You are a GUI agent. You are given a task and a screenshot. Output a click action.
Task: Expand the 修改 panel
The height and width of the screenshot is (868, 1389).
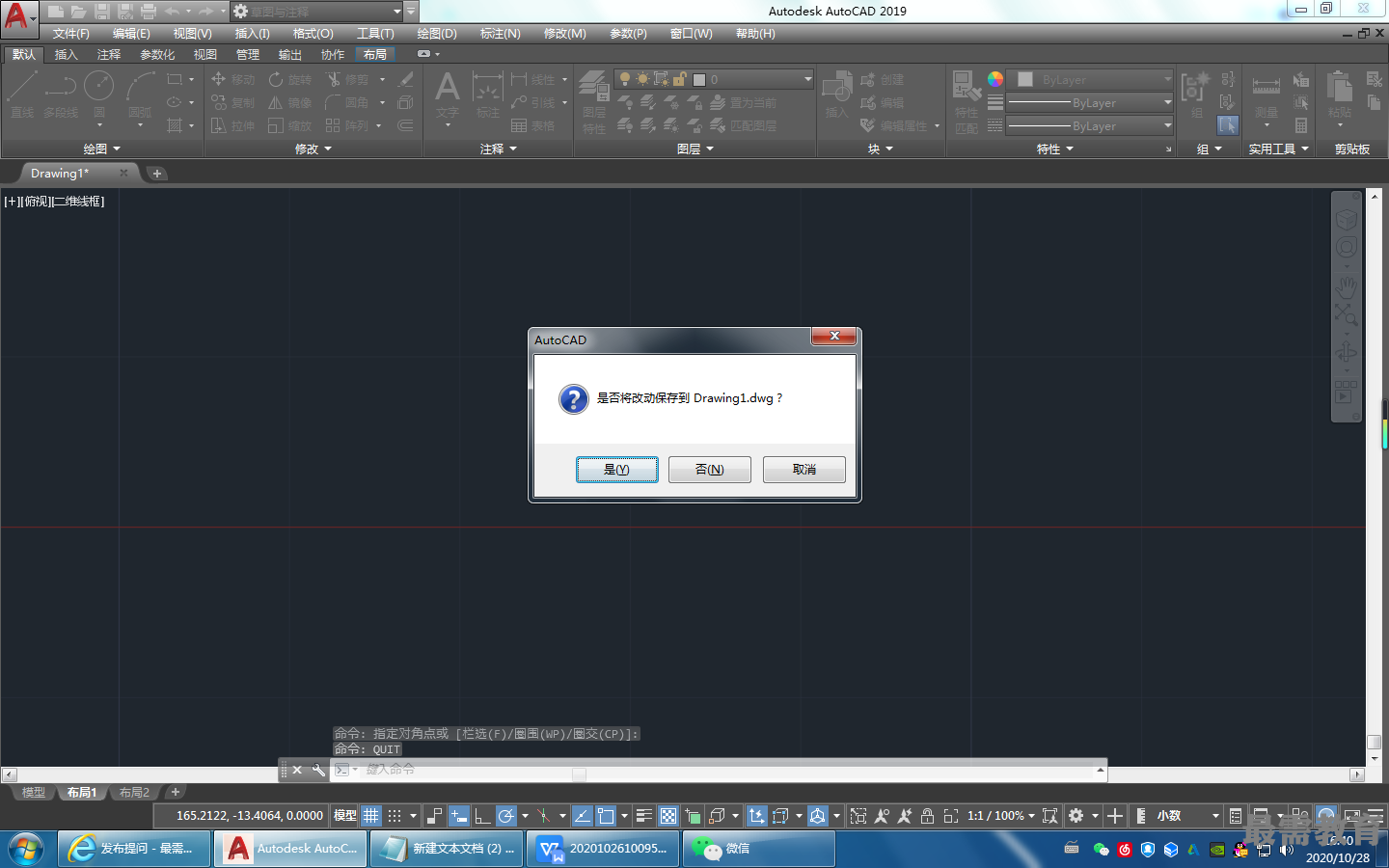click(x=313, y=149)
